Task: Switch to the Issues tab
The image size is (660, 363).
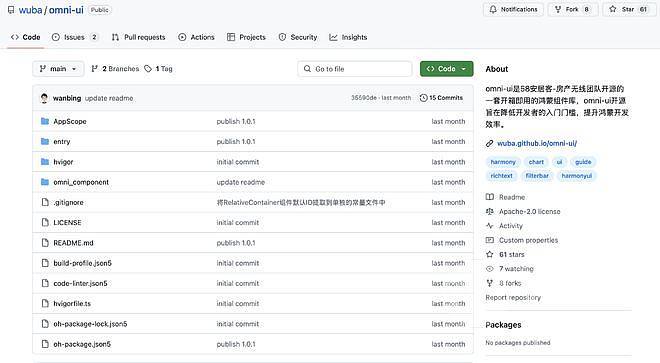Action: coord(75,37)
